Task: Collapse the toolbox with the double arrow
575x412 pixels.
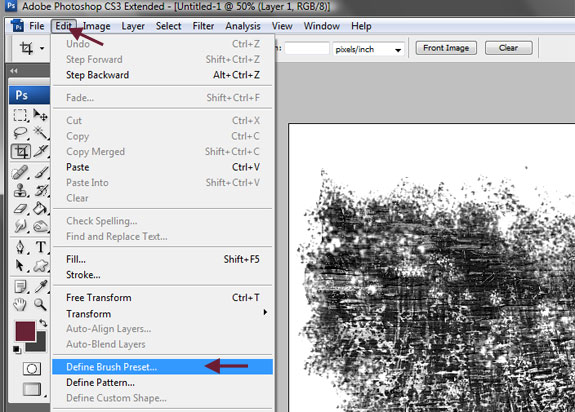Action: pos(14,71)
